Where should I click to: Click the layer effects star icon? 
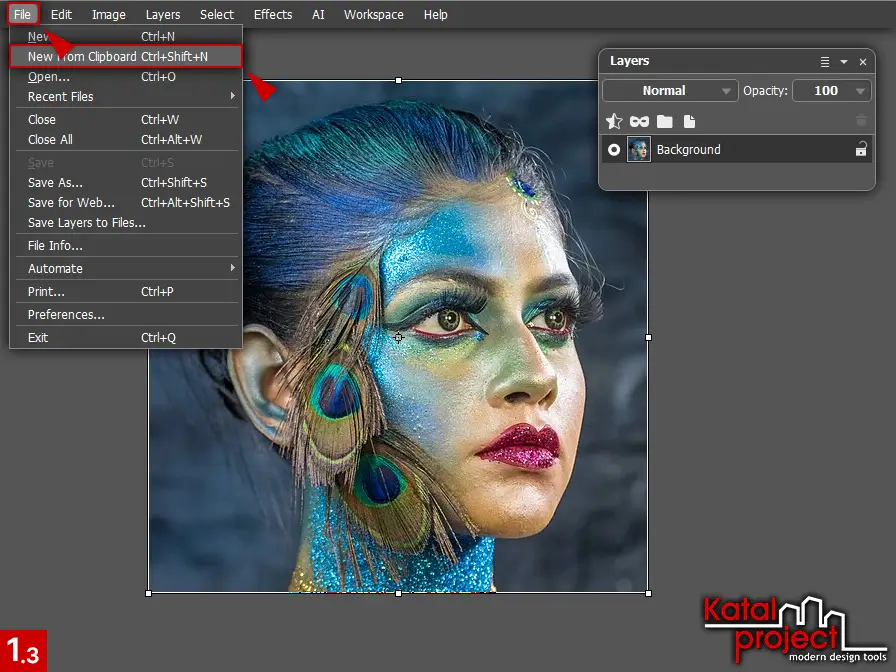[x=614, y=121]
